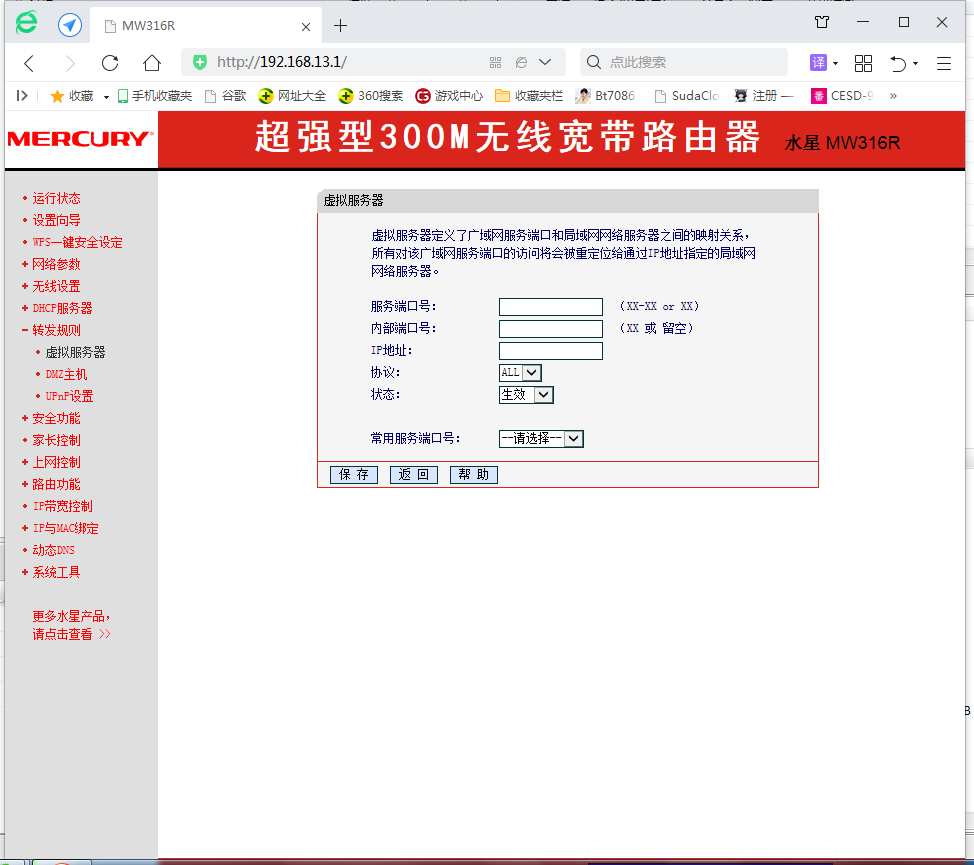Screen dimensions: 974x865
Task: Expand the undo closed tabs dropdown
Action: 916,64
